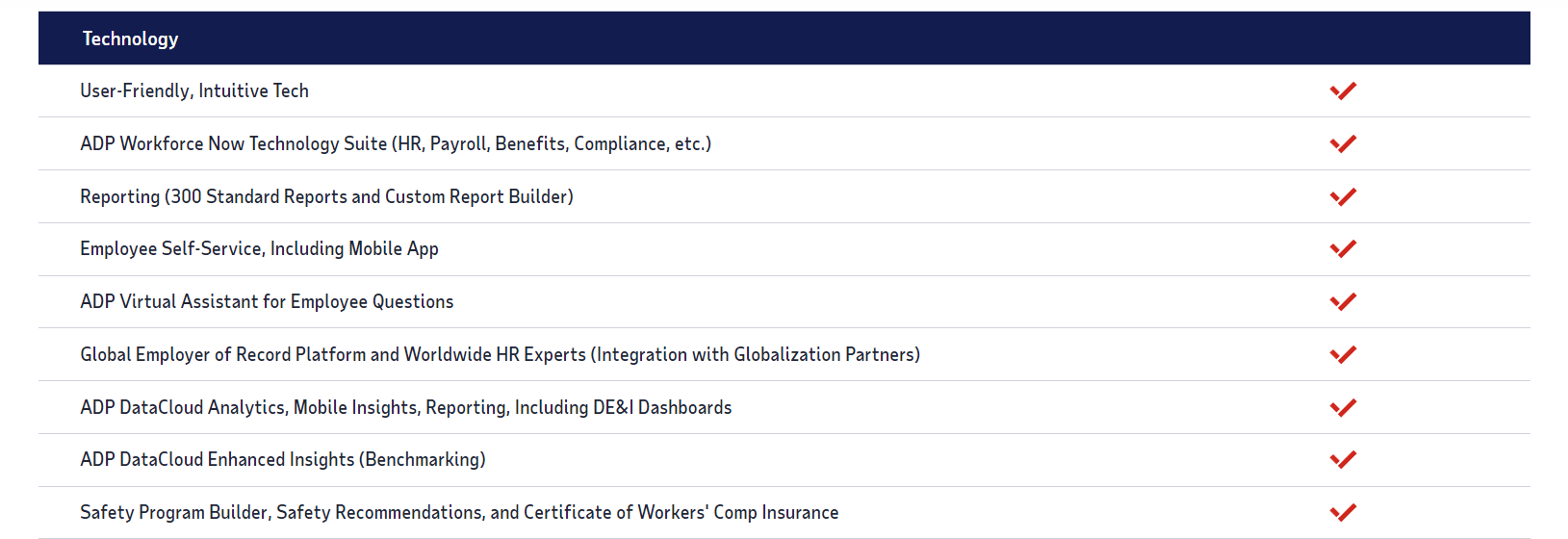Click the dark navy Technology header bar
Screen dimensions: 1568x539
(x=784, y=38)
